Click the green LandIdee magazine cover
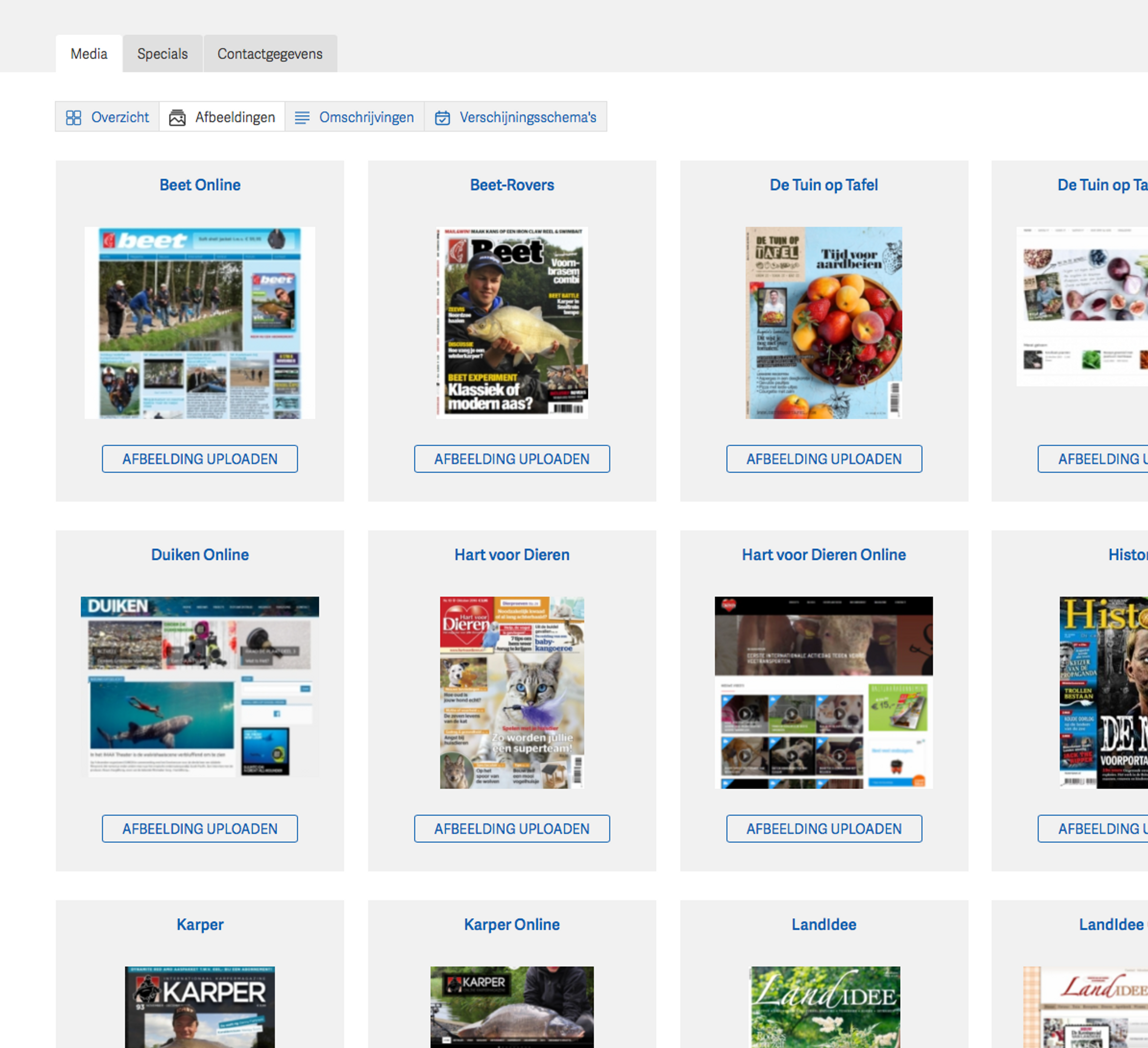 [825, 1007]
